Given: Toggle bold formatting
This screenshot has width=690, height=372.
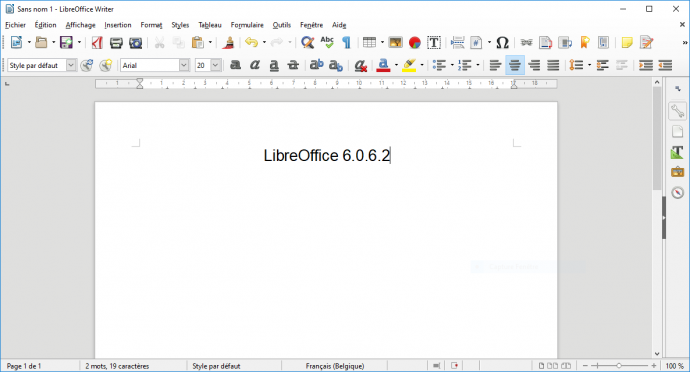Looking at the screenshot, I should point(235,66).
